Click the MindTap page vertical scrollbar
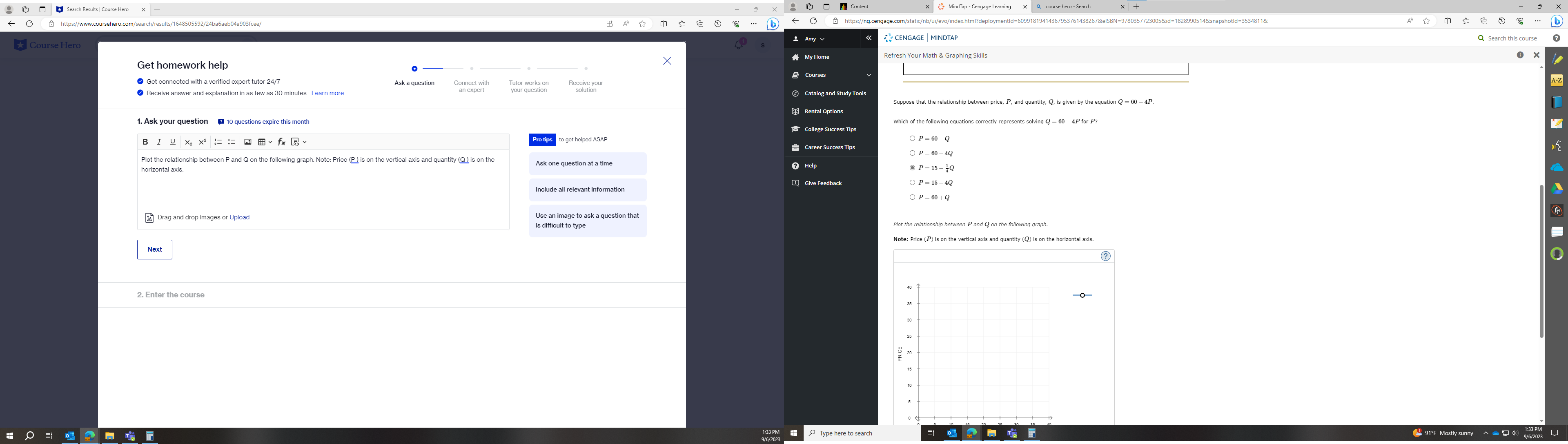The image size is (1568, 444). click(x=1541, y=262)
